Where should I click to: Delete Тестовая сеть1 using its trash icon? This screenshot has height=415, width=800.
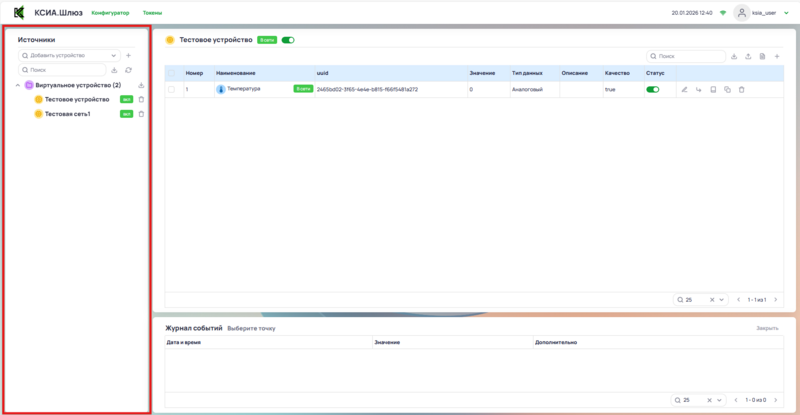[141, 114]
